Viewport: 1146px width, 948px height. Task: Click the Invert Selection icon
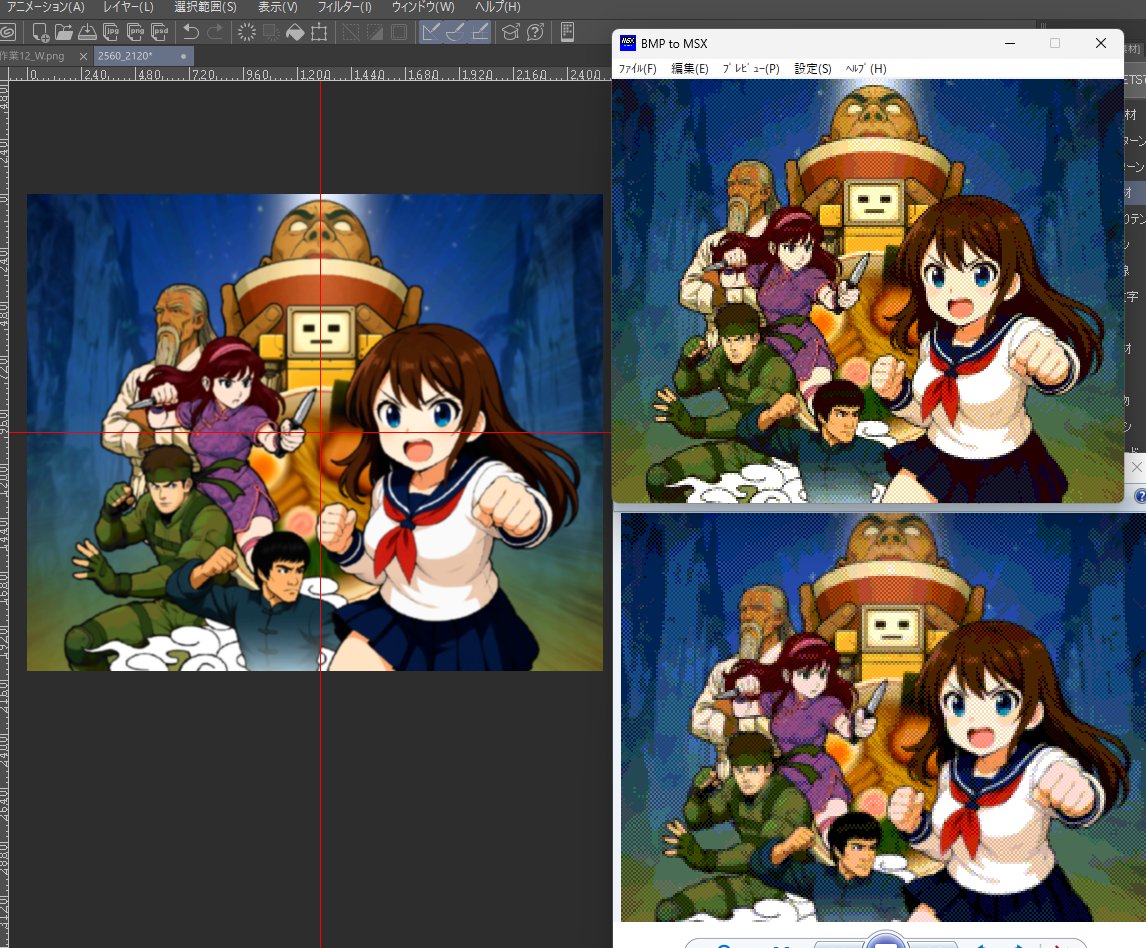tap(375, 32)
